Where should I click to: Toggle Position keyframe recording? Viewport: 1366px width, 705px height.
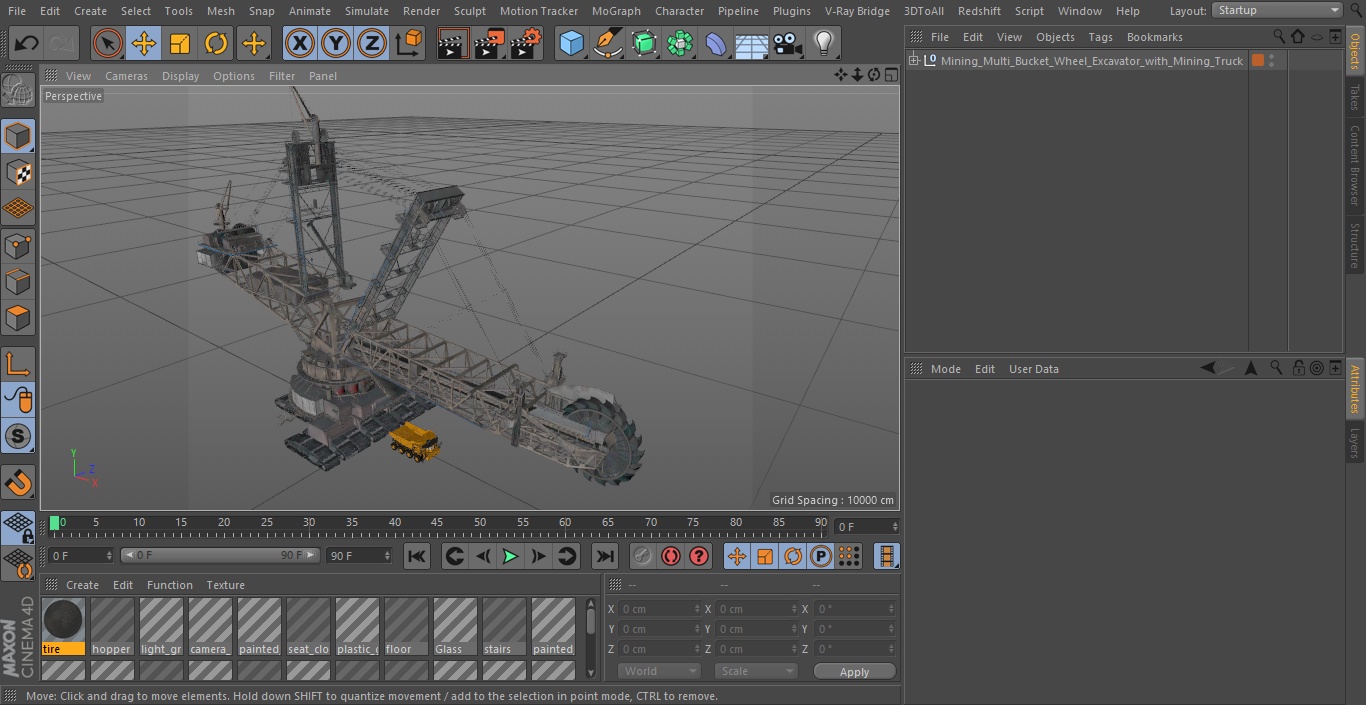pyautogui.click(x=737, y=556)
